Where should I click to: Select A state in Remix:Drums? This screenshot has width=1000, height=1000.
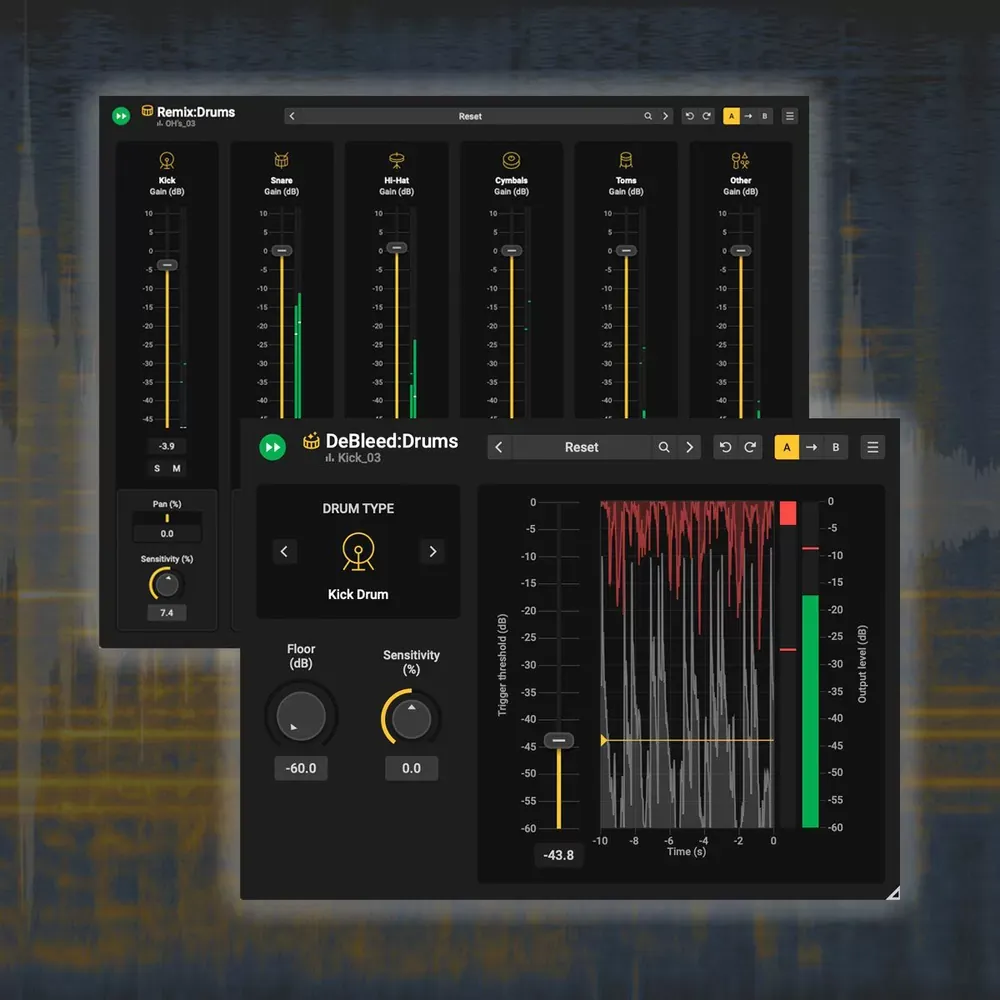[732, 116]
